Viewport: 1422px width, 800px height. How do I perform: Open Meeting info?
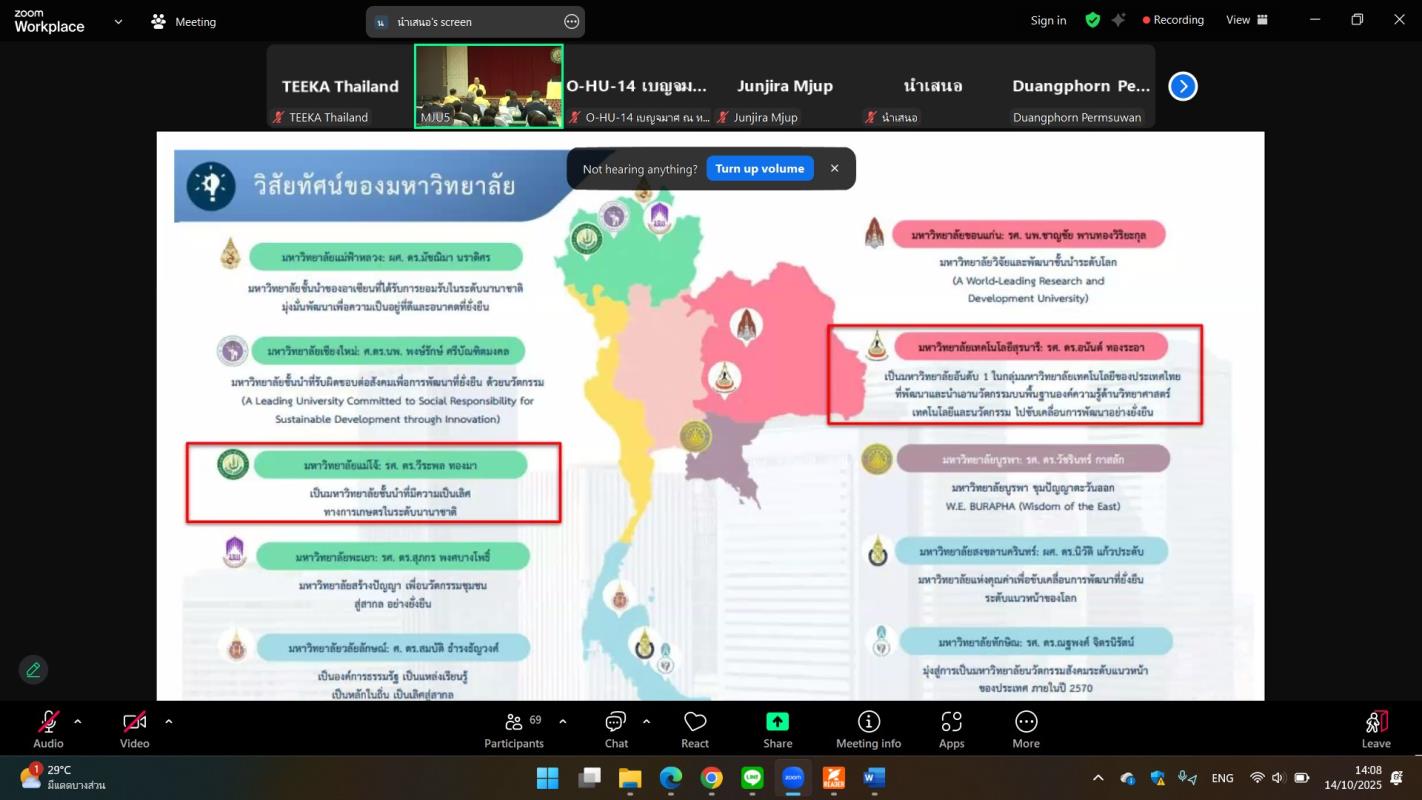tap(868, 729)
